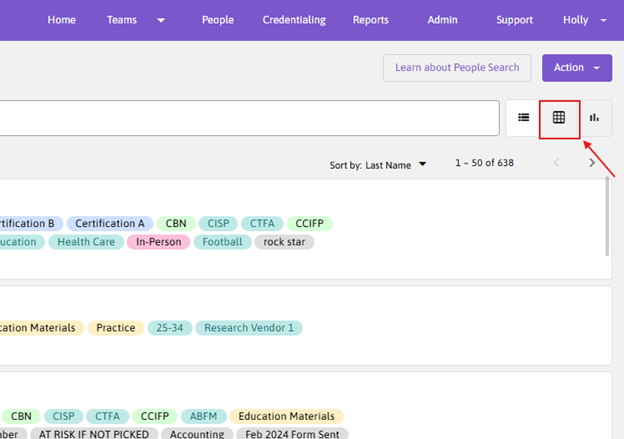Go to previous page of results
624x439 pixels.
pos(556,163)
